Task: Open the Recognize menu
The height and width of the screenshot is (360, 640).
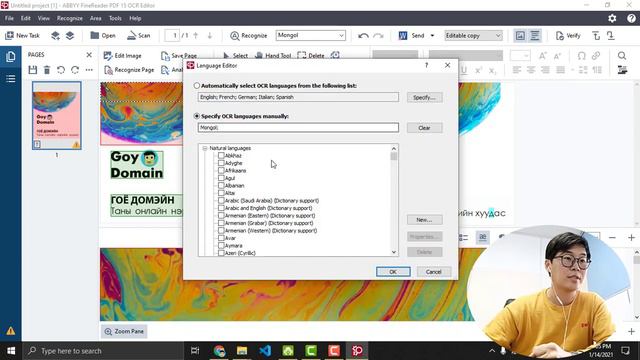Action: [x=69, y=18]
